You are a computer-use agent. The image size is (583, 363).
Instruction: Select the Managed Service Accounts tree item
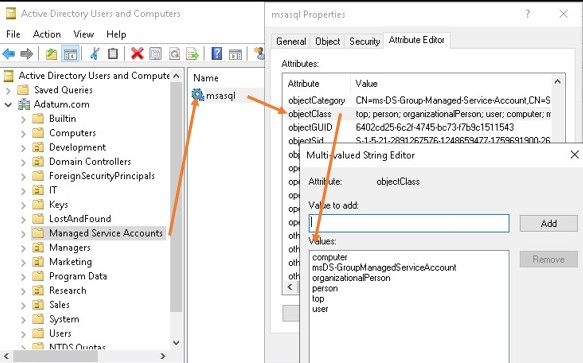pos(106,233)
